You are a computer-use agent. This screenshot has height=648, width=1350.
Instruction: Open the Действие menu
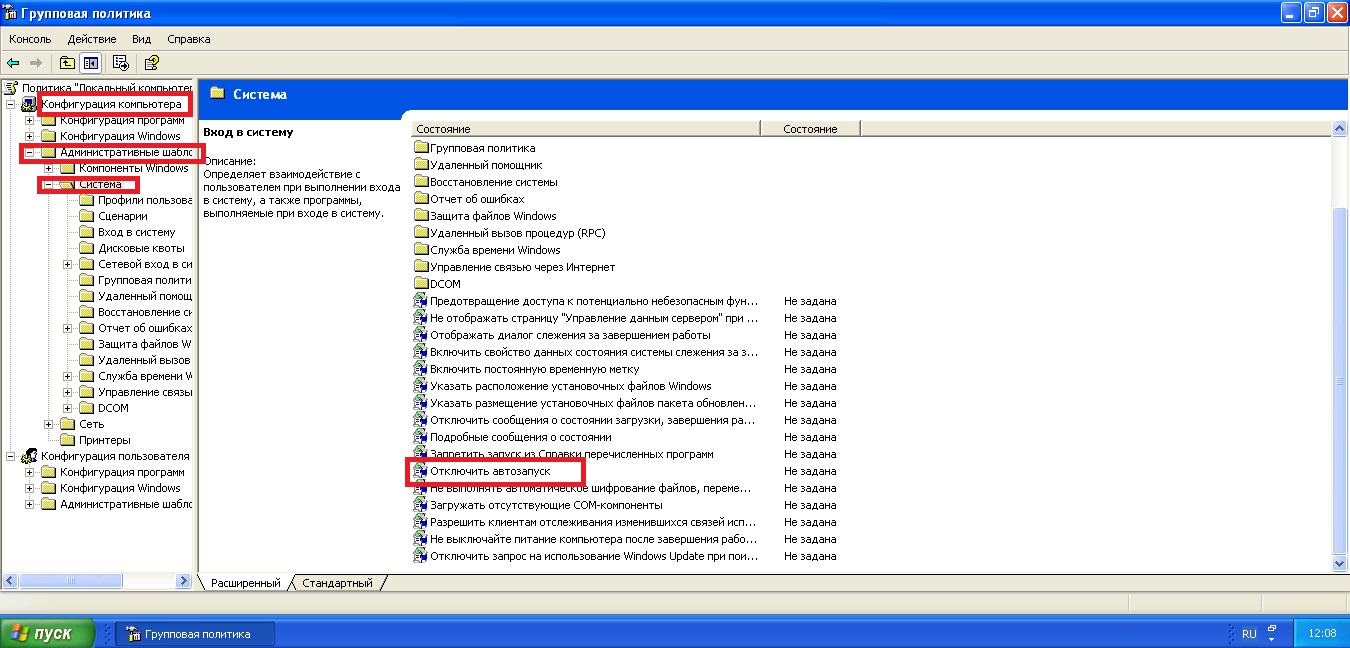coord(92,39)
